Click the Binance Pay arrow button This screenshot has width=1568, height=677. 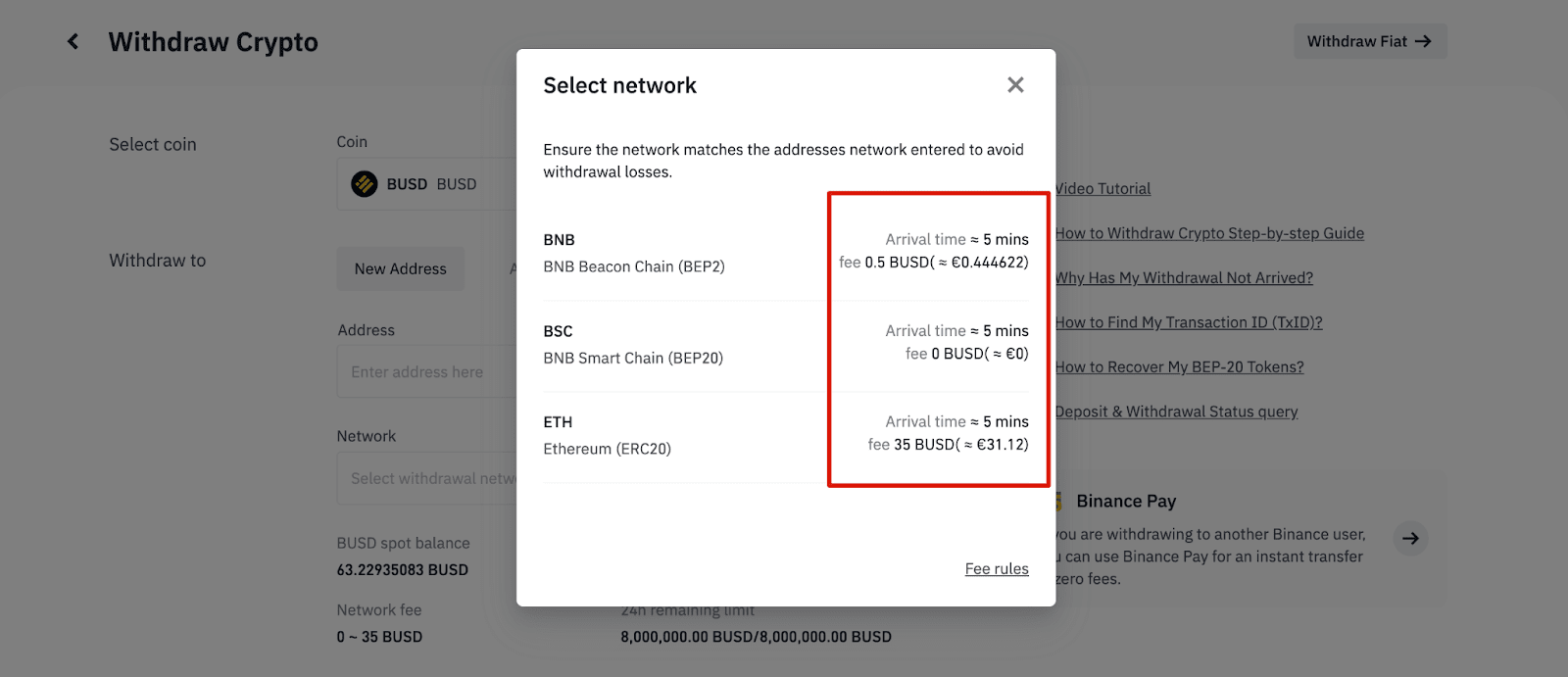(x=1410, y=538)
